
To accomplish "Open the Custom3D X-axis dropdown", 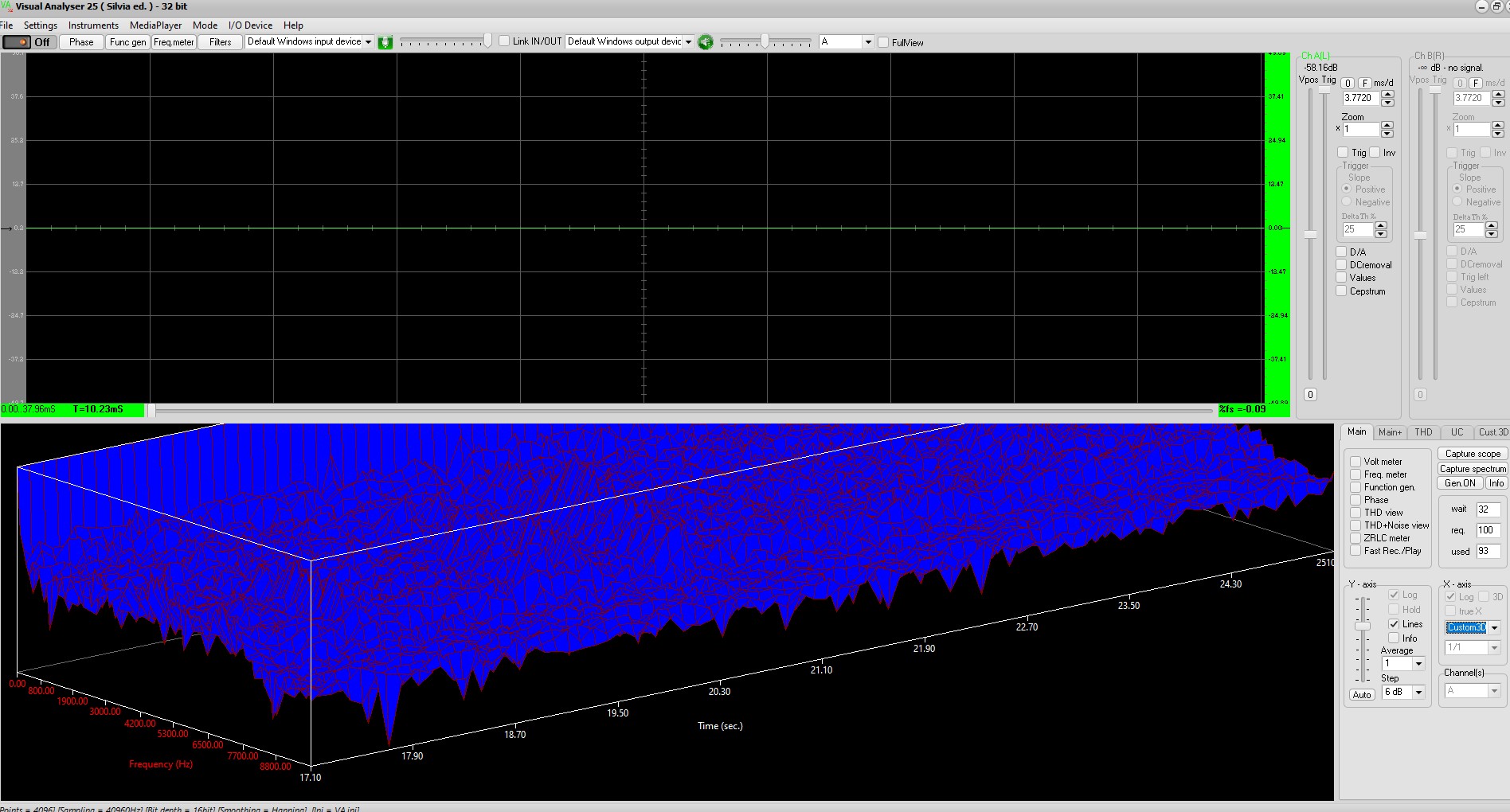I will point(1494,628).
